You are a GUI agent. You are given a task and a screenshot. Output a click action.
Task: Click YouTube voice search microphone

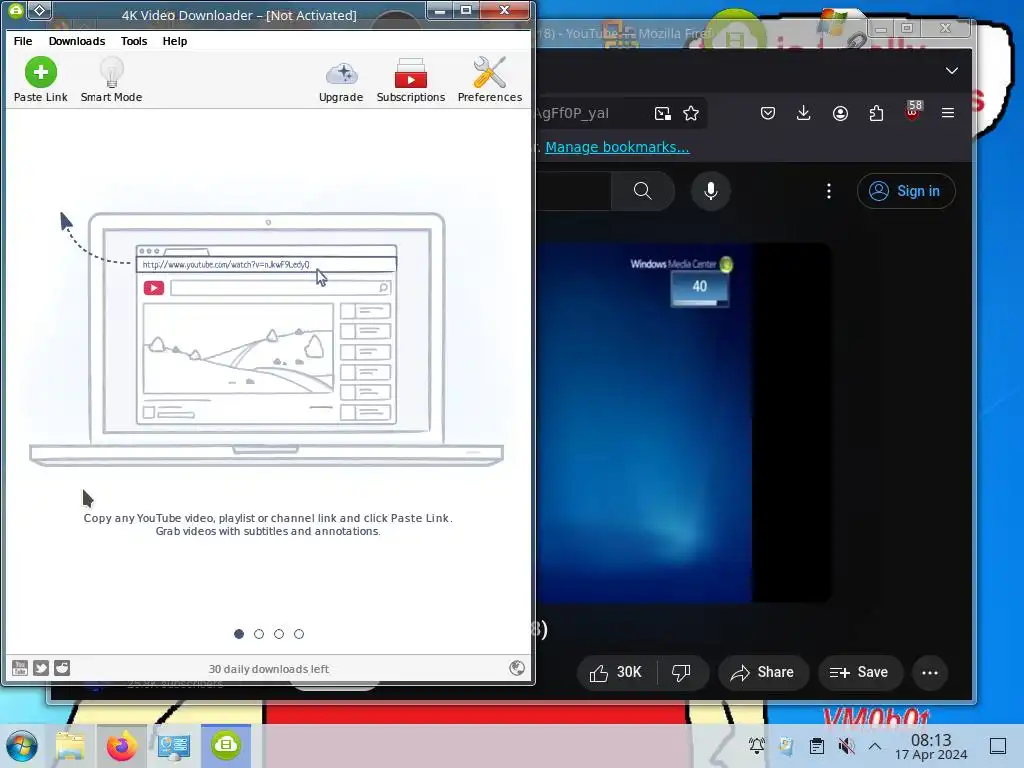tap(711, 191)
